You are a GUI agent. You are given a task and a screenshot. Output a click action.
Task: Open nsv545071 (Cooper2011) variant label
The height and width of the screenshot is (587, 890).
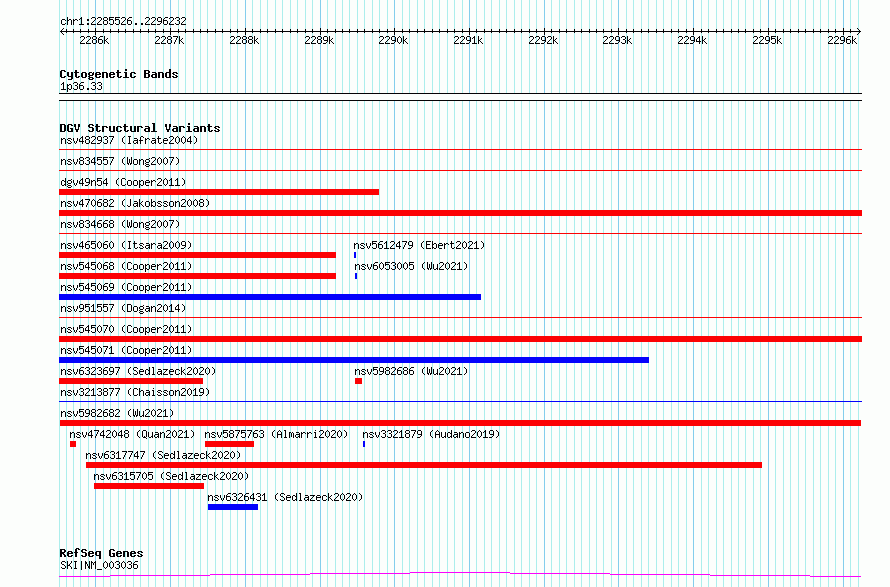126,350
